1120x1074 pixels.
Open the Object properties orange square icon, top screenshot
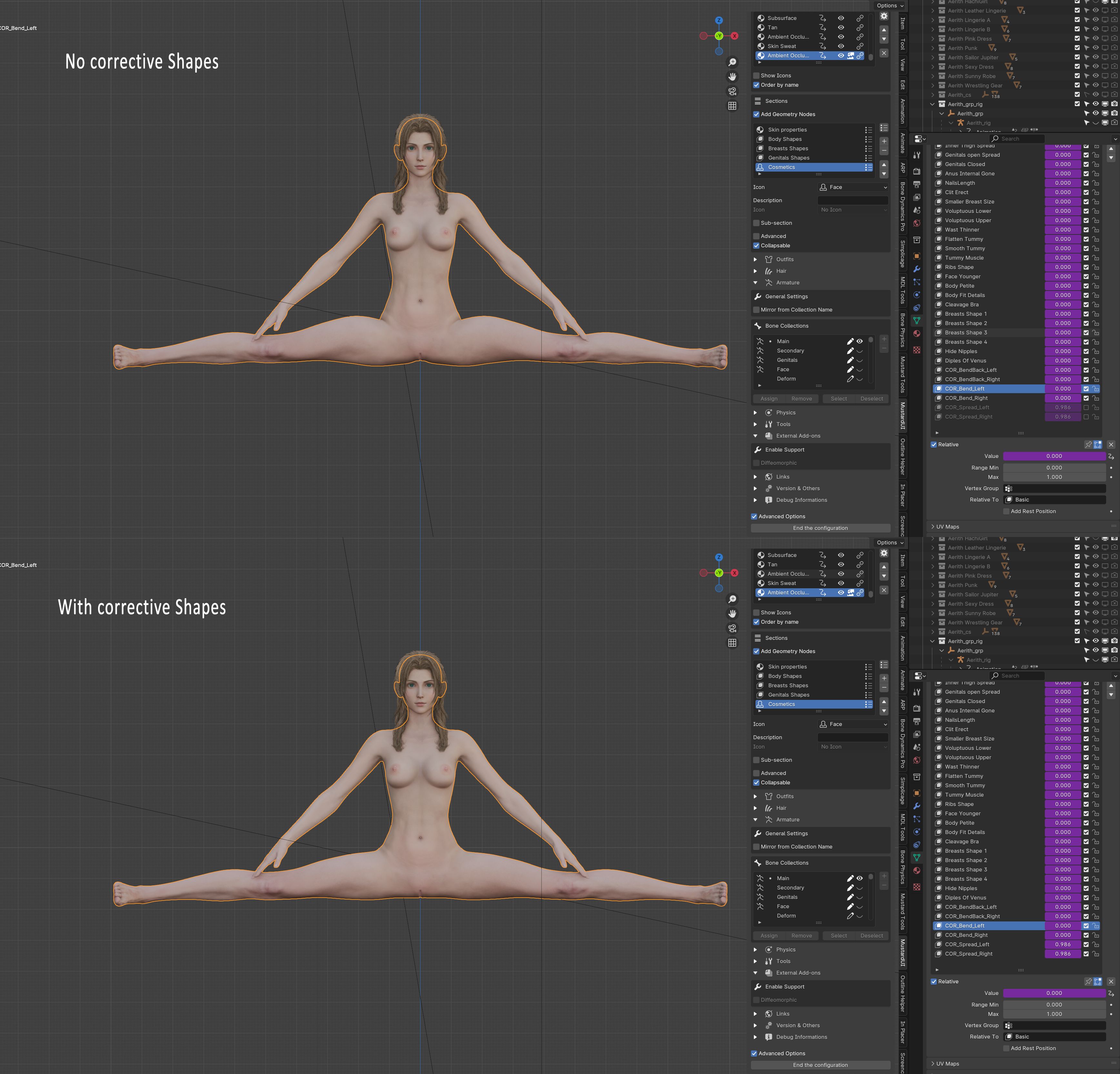point(916,256)
